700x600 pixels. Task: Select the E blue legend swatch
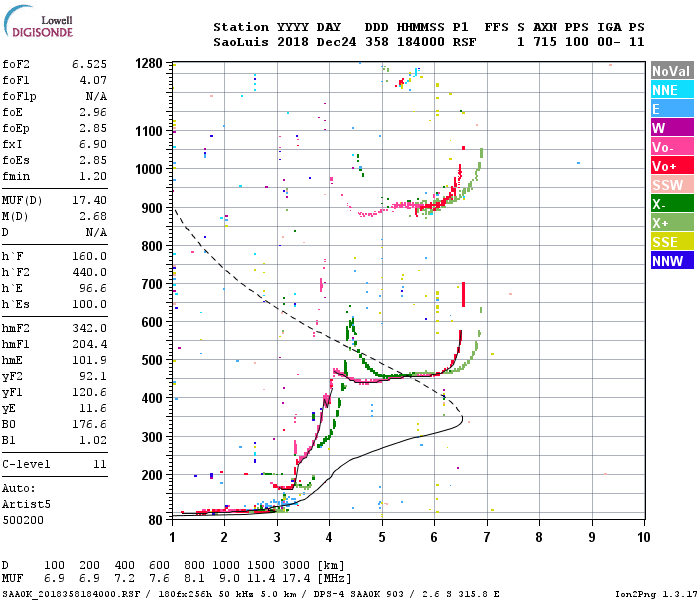coord(672,108)
